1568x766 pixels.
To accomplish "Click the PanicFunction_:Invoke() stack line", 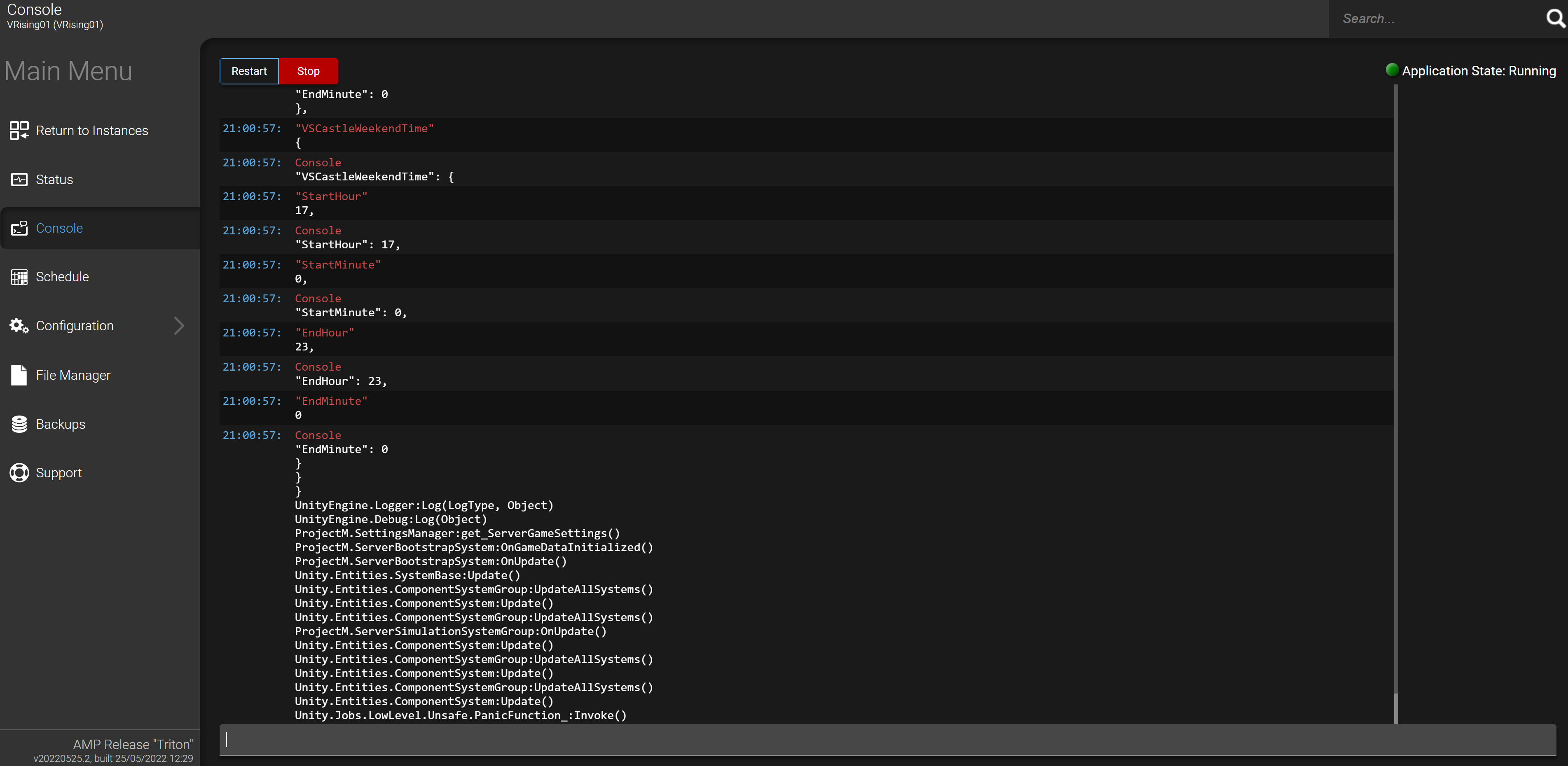I will coord(461,715).
